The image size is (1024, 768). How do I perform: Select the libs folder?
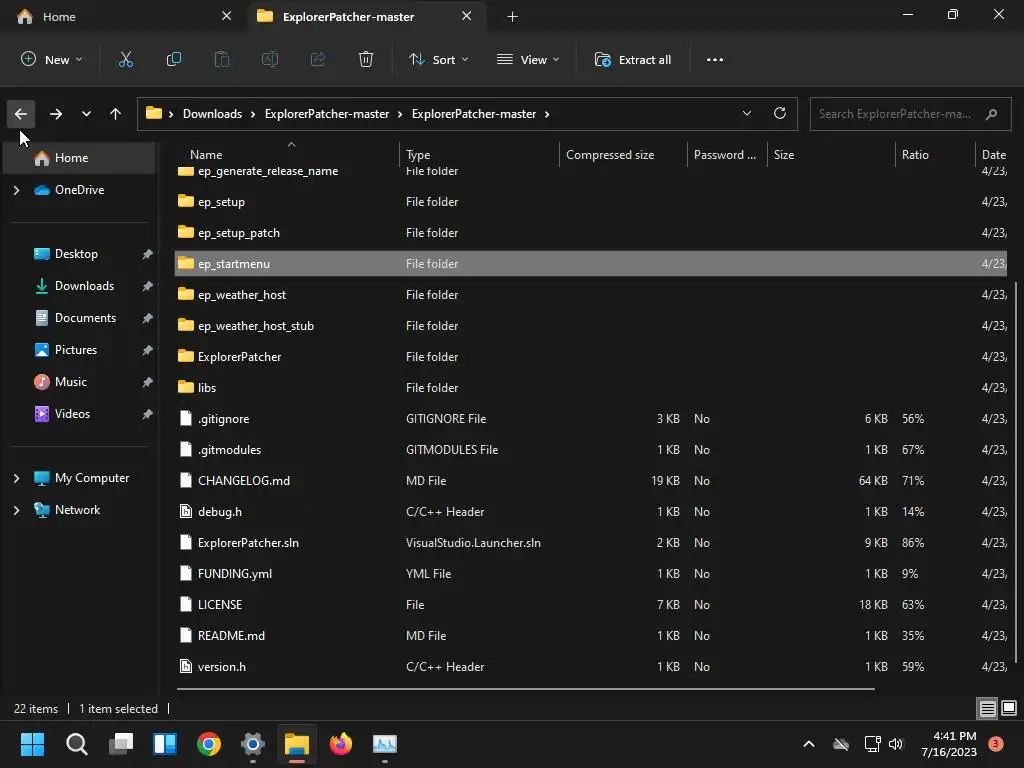[590, 388]
